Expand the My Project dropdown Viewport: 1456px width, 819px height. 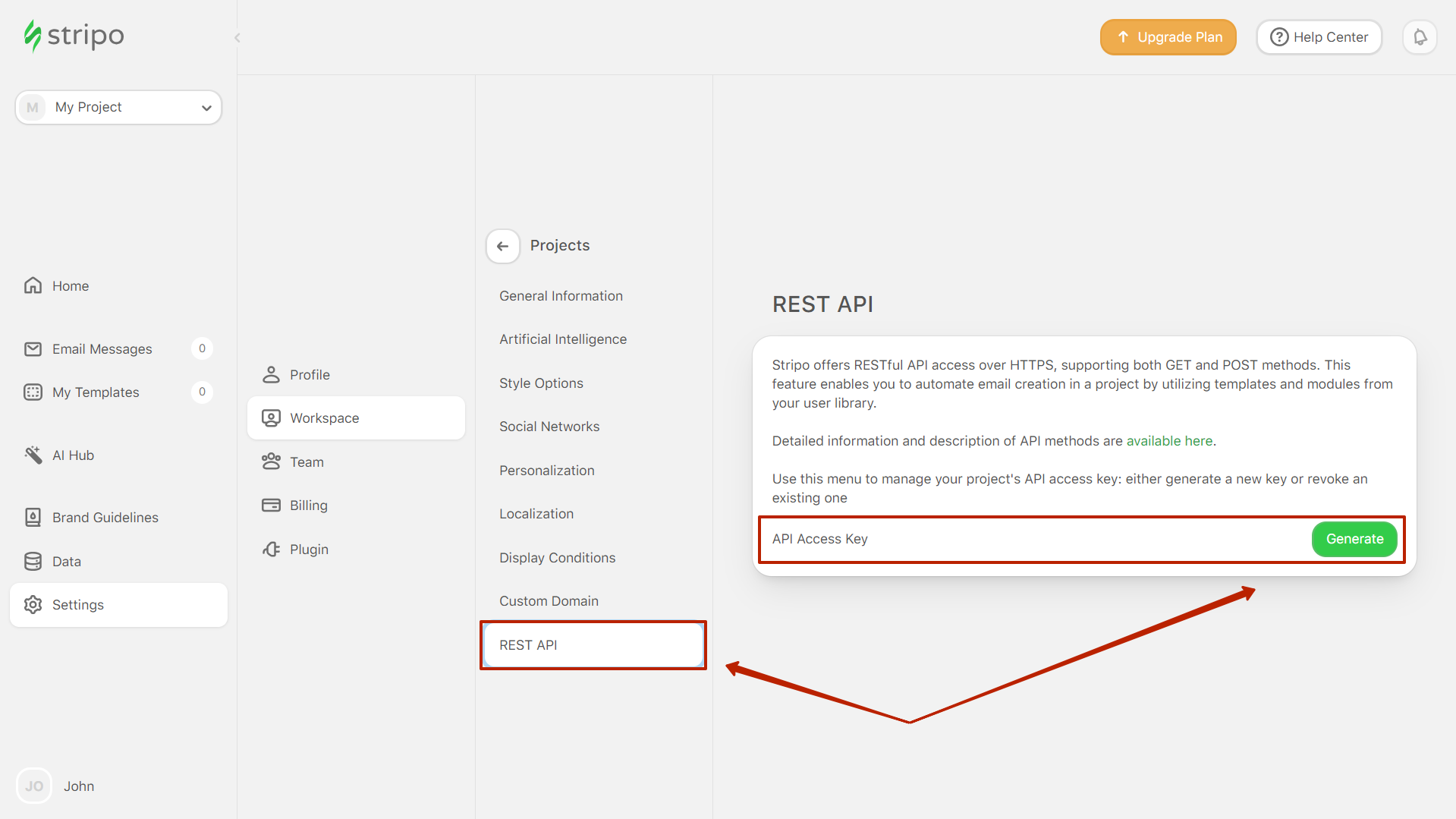pyautogui.click(x=118, y=107)
